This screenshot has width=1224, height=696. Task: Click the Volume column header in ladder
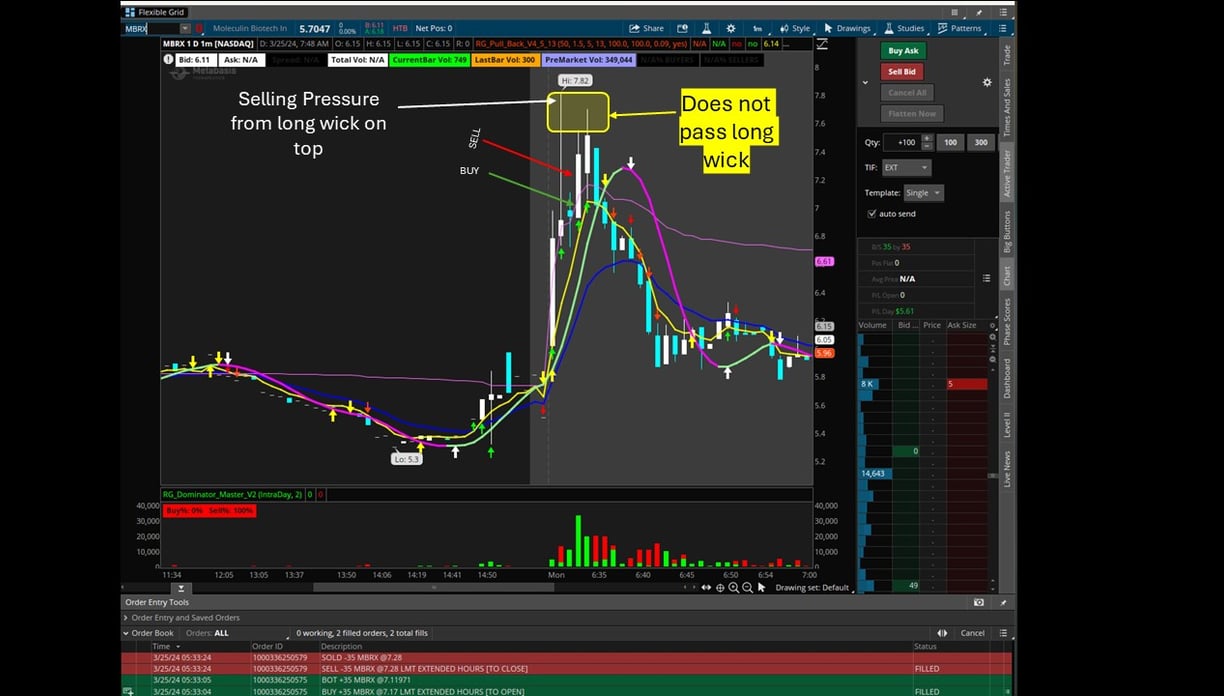click(873, 325)
